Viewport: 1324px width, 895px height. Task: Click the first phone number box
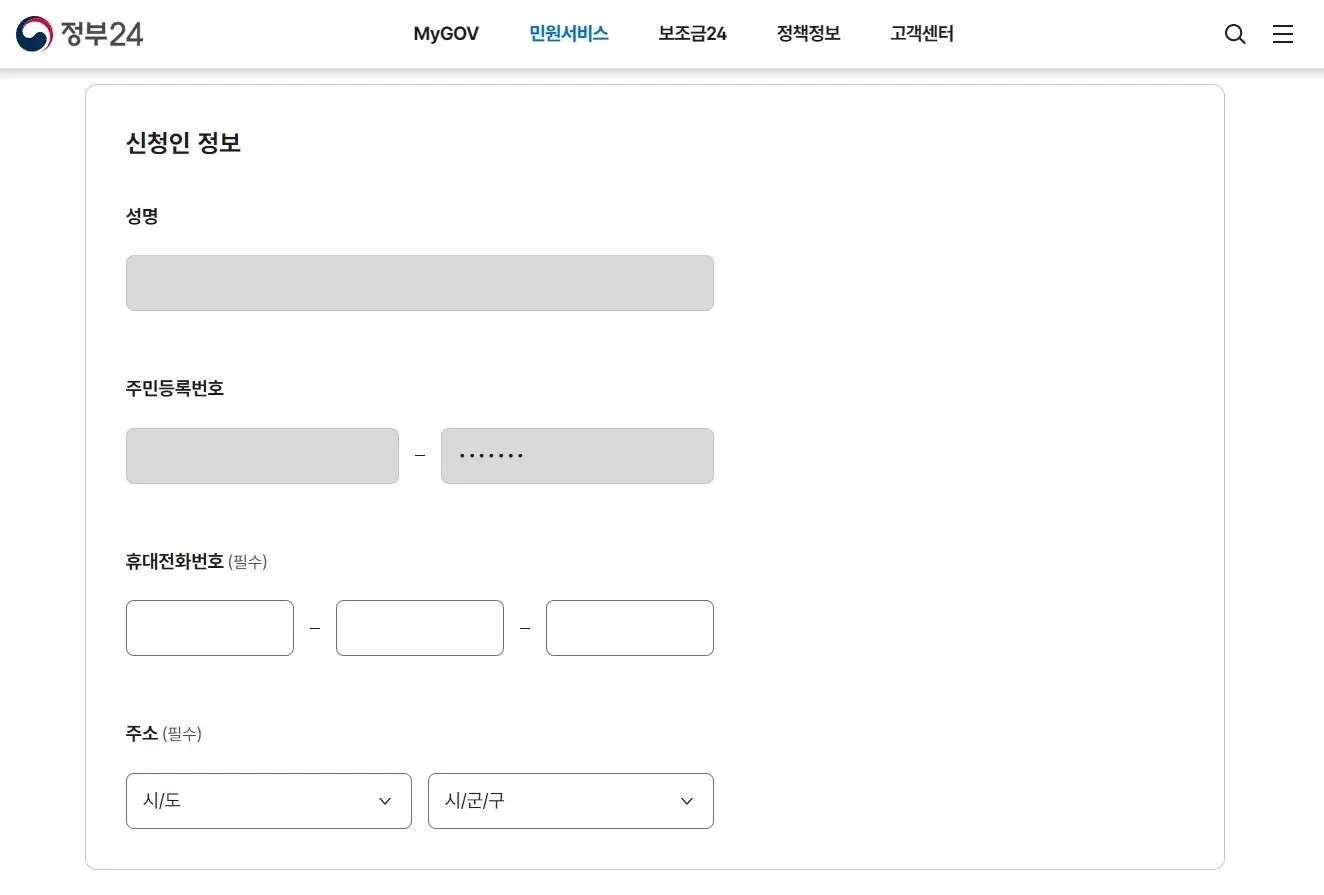[210, 628]
